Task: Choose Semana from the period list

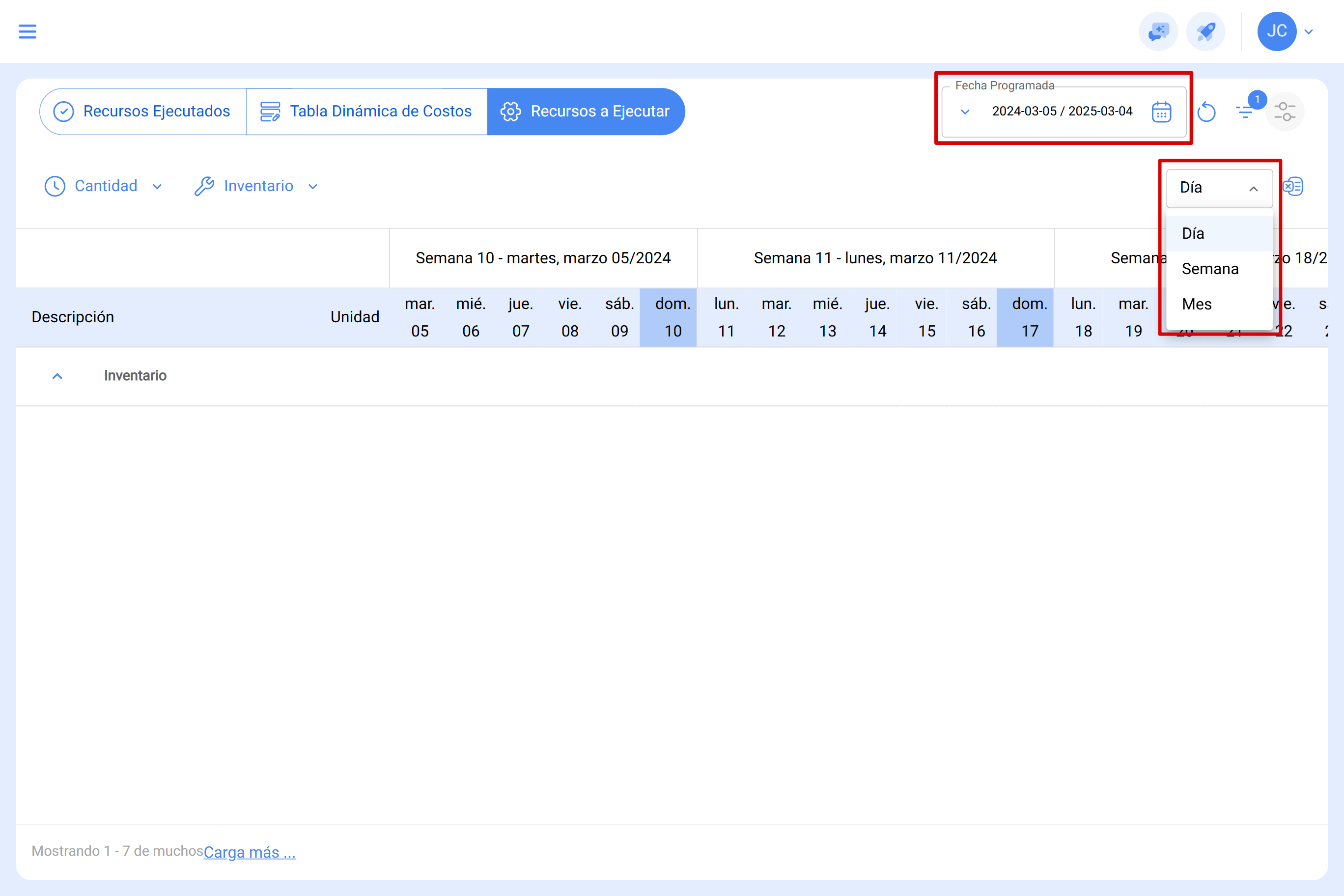Action: pos(1219,269)
